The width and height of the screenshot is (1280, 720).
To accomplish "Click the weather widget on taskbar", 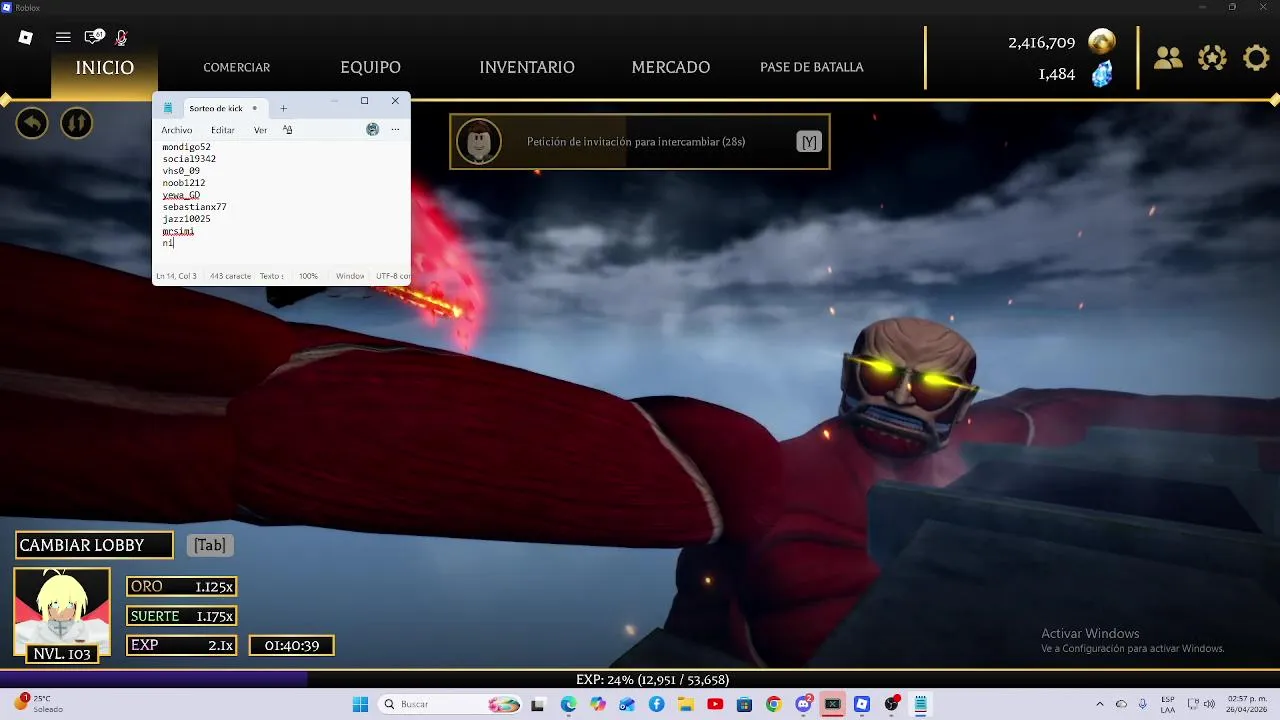I will [38, 704].
